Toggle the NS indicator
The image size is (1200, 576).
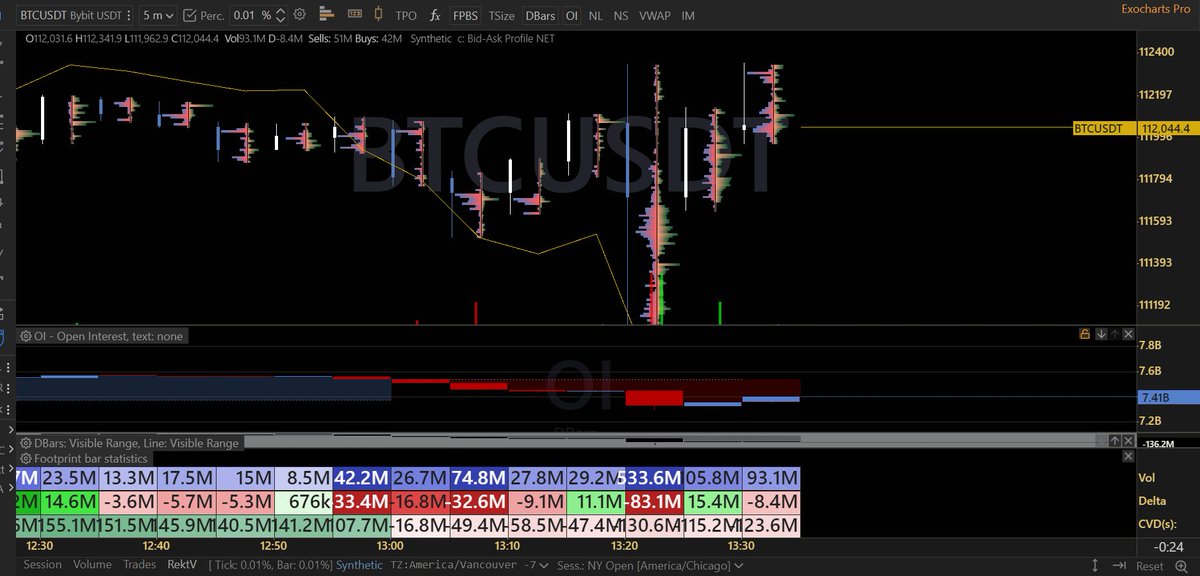coord(621,16)
